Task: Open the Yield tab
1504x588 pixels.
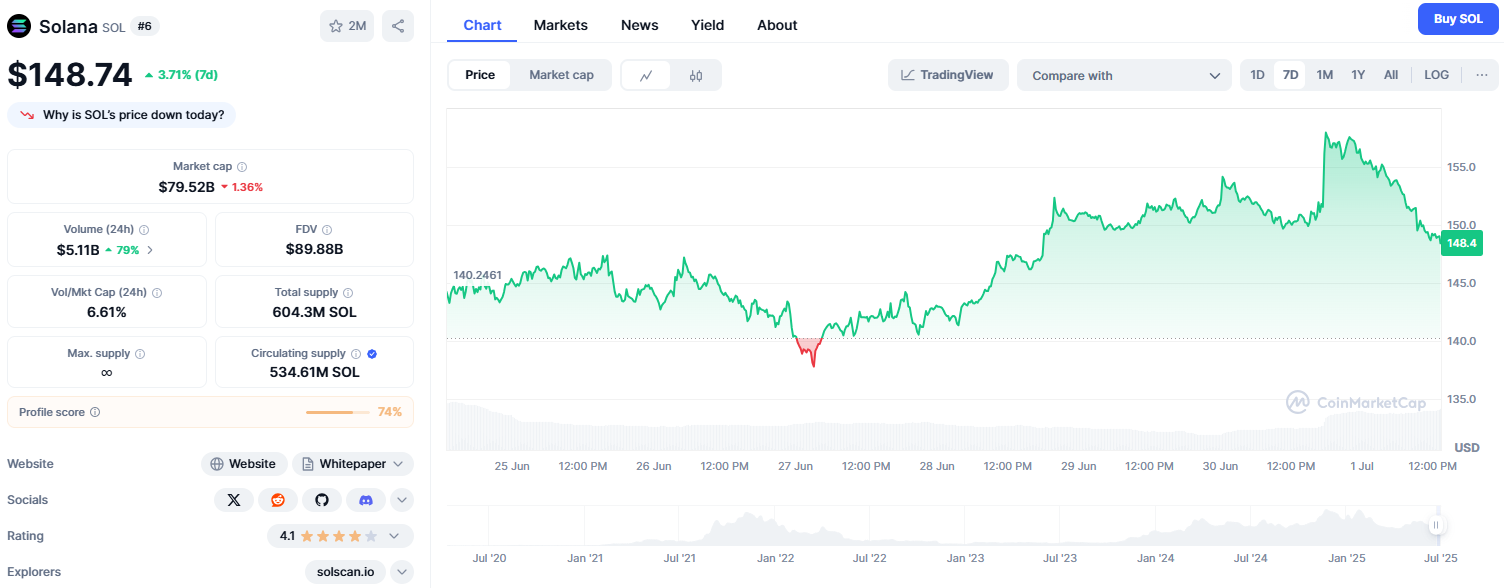Action: click(x=707, y=25)
